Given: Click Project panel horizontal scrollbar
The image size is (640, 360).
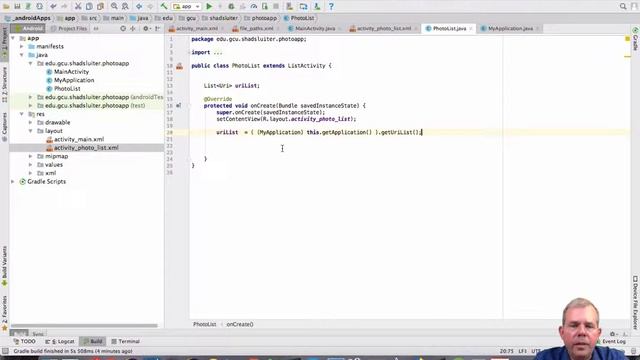Looking at the screenshot, I should 84,326.
